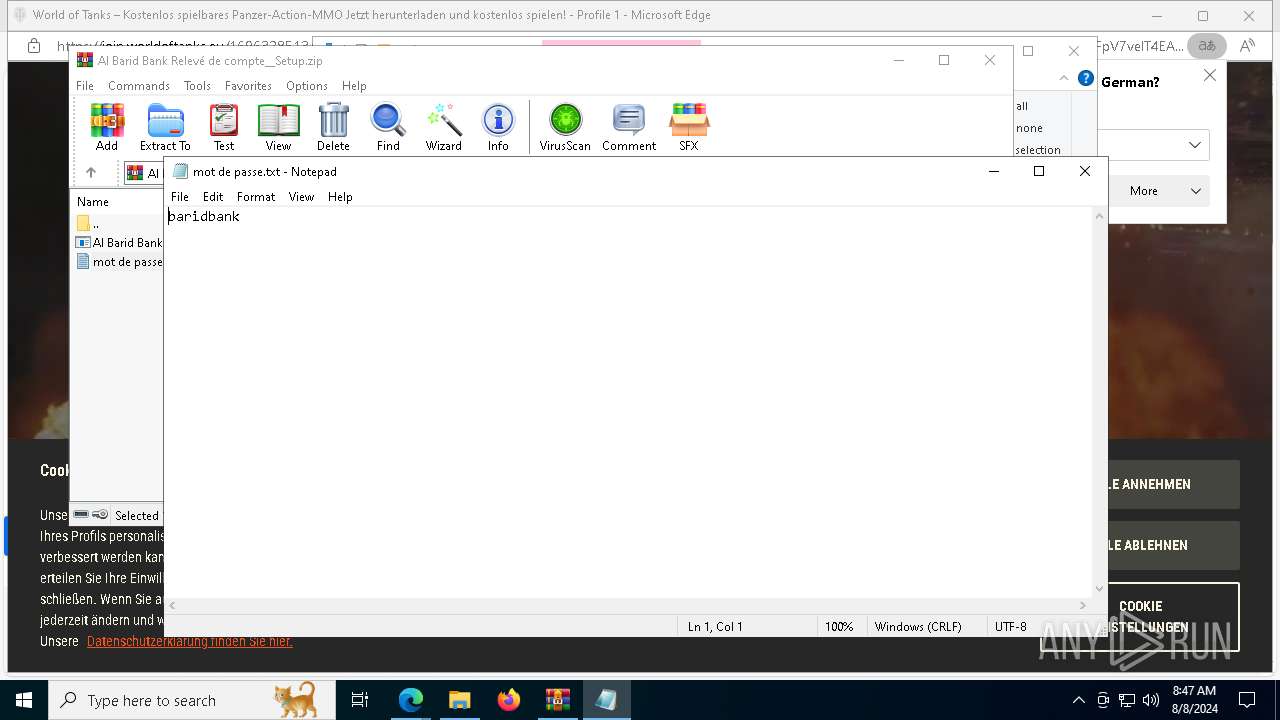Screen dimensions: 1280x720
Task: Open Notepad File menu
Action: 180,197
